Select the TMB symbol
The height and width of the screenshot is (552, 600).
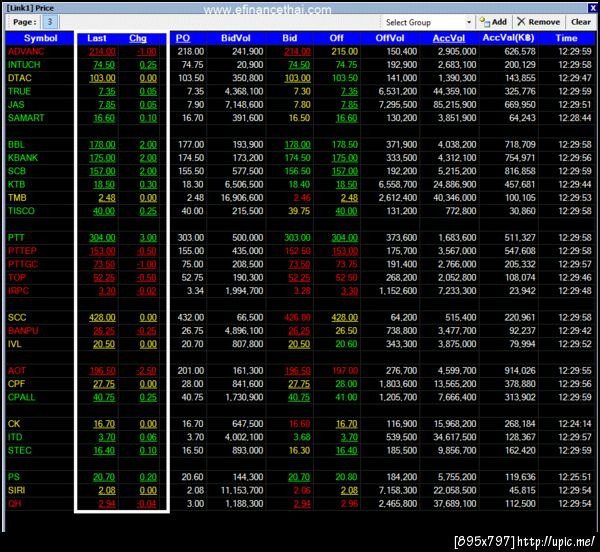[x=17, y=198]
